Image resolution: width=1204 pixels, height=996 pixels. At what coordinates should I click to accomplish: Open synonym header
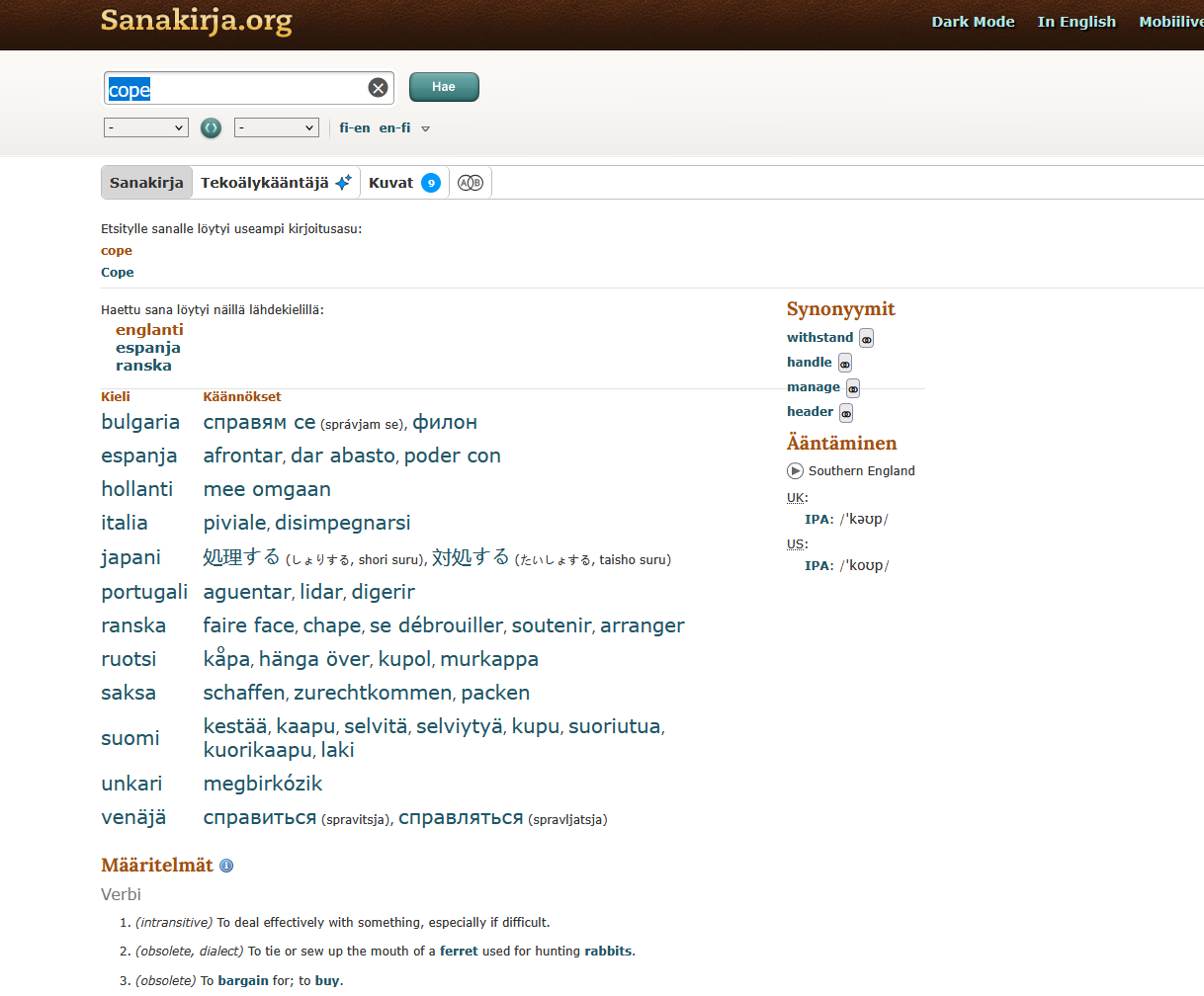click(x=811, y=411)
